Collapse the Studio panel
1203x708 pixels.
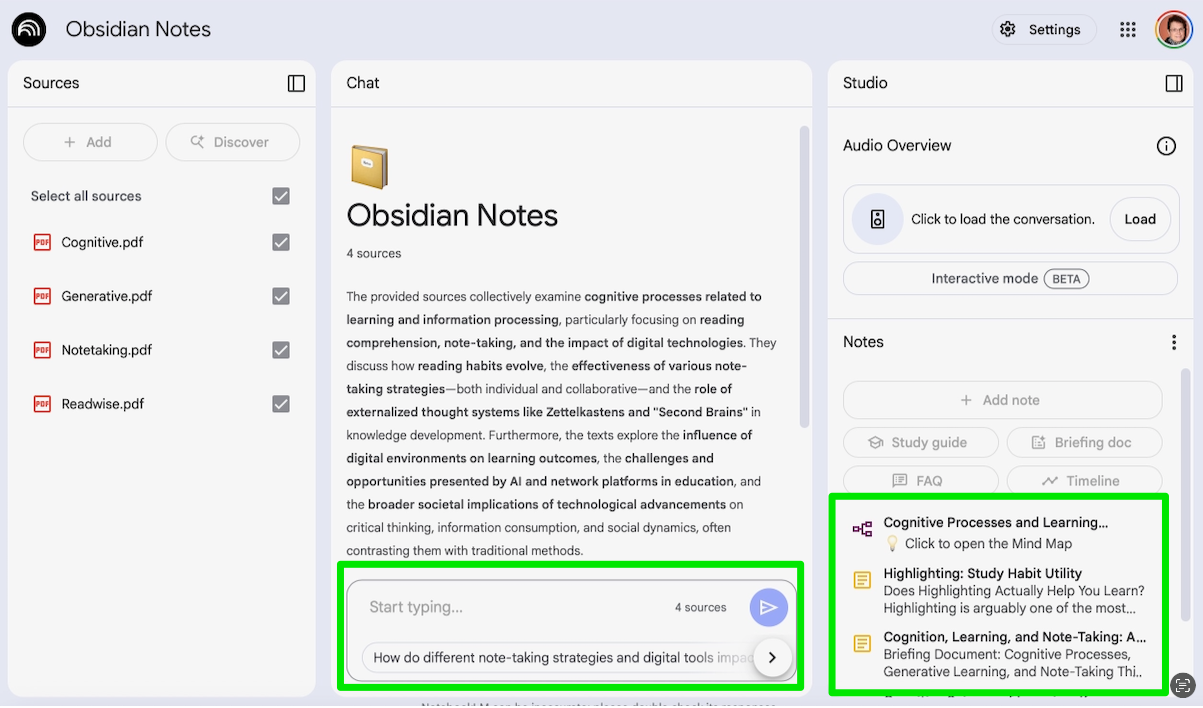(1174, 83)
